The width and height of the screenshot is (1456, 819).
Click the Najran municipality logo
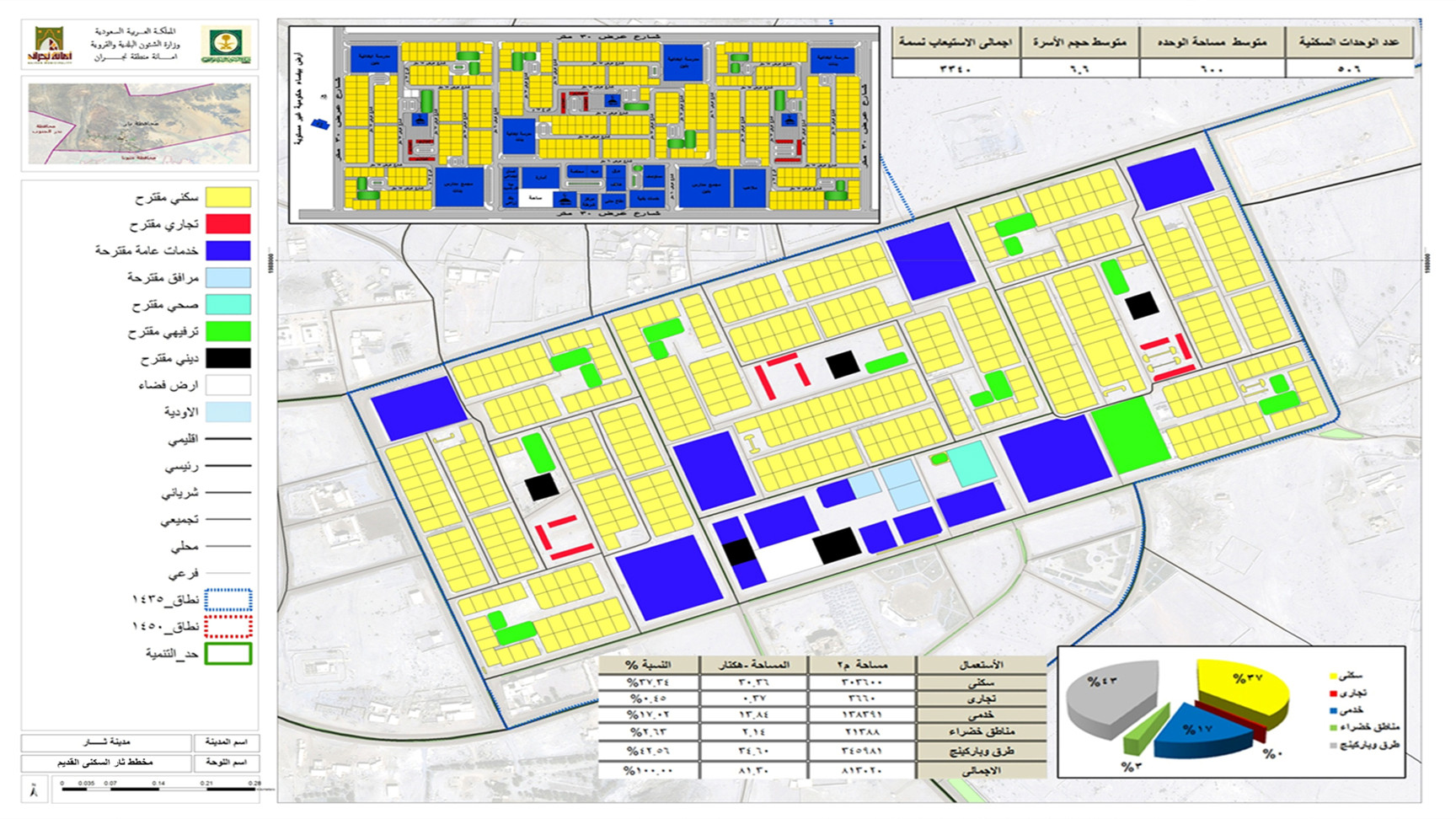[49, 44]
